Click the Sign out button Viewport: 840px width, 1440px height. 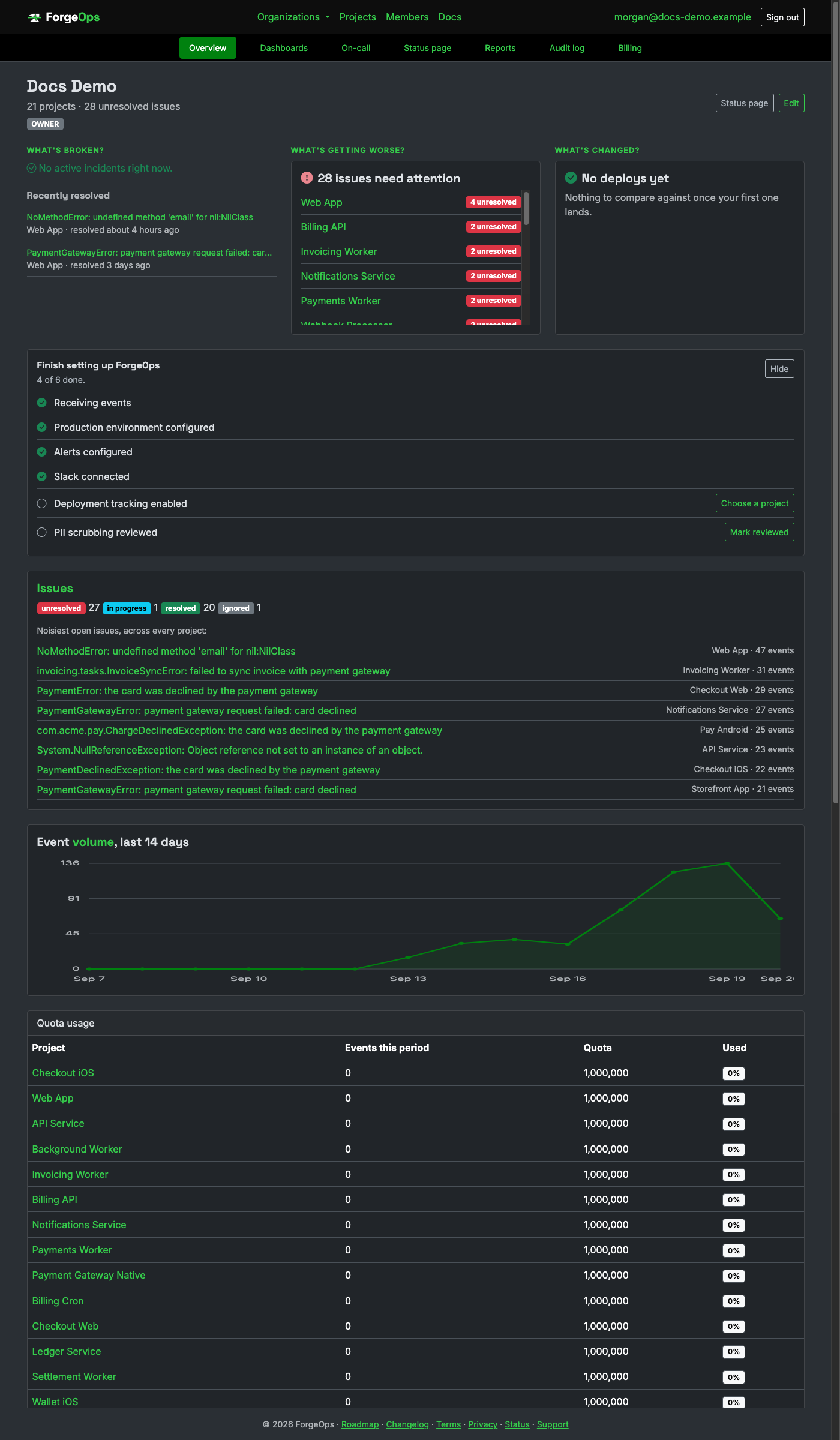tap(782, 17)
